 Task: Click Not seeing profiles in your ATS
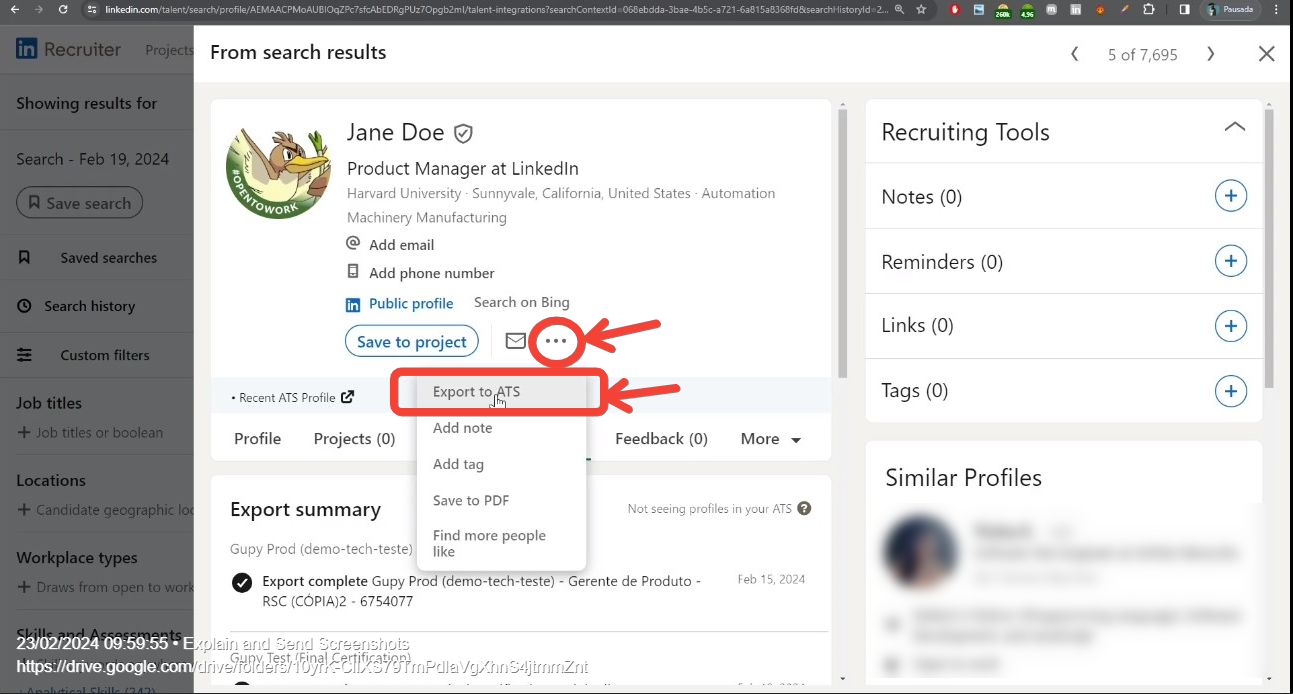709,508
